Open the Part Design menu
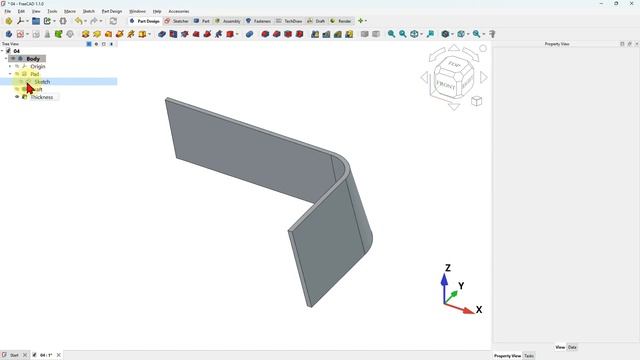This screenshot has height=360, width=640. point(112,11)
